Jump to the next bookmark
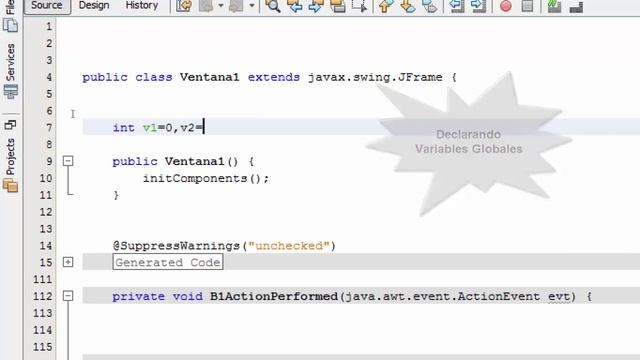Viewport: 640px width, 360px height. [407, 6]
